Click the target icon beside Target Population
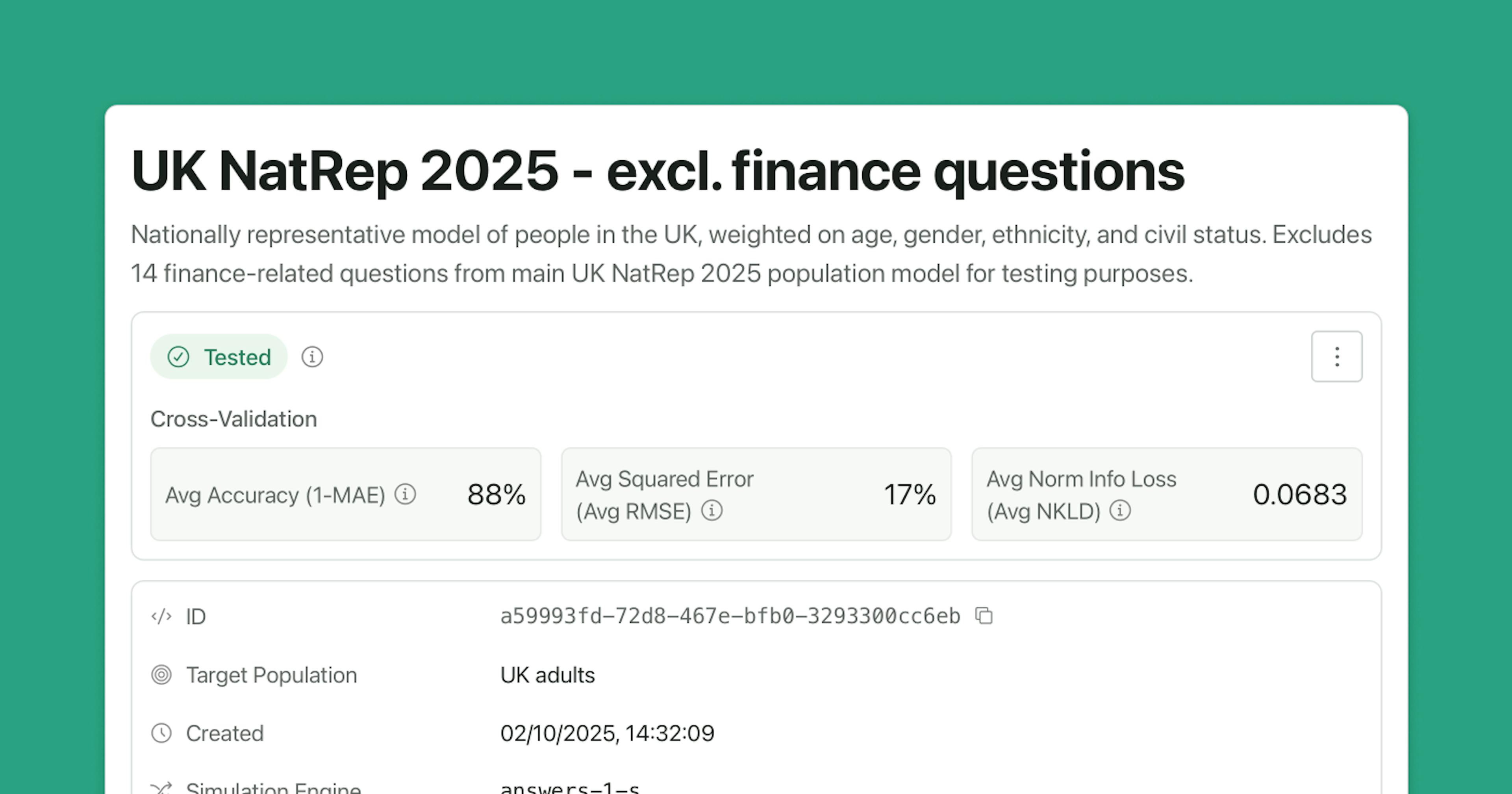 (x=161, y=675)
